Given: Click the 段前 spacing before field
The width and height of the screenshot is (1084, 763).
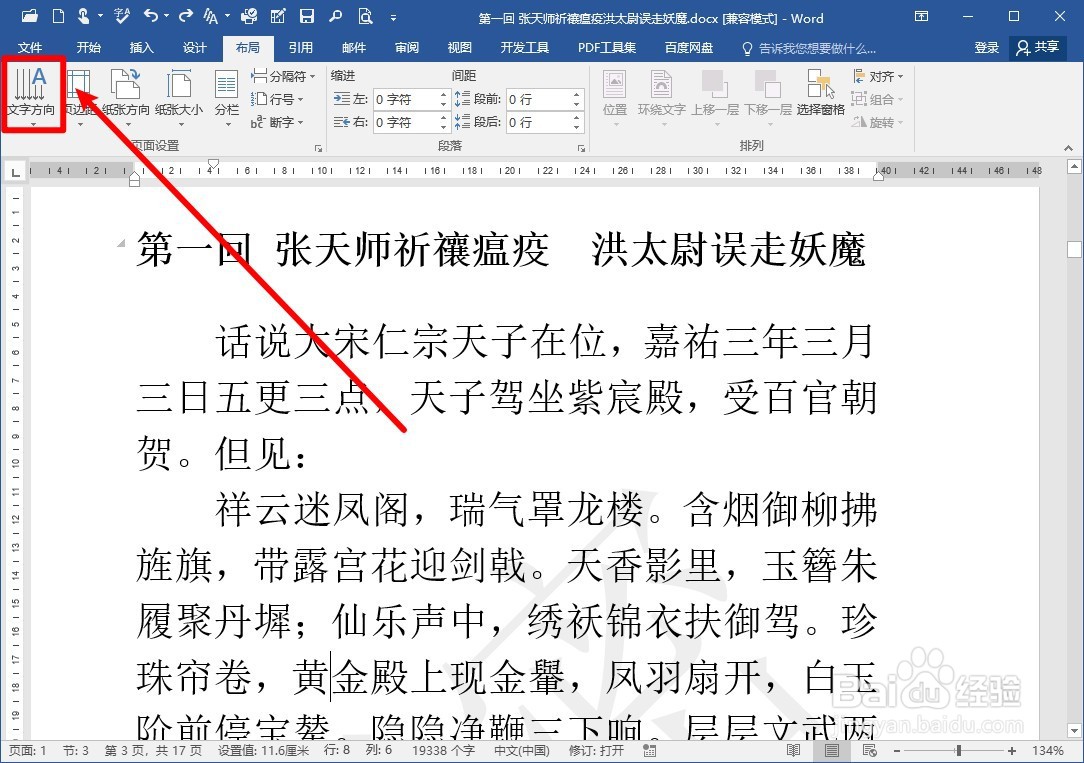Looking at the screenshot, I should (x=538, y=100).
